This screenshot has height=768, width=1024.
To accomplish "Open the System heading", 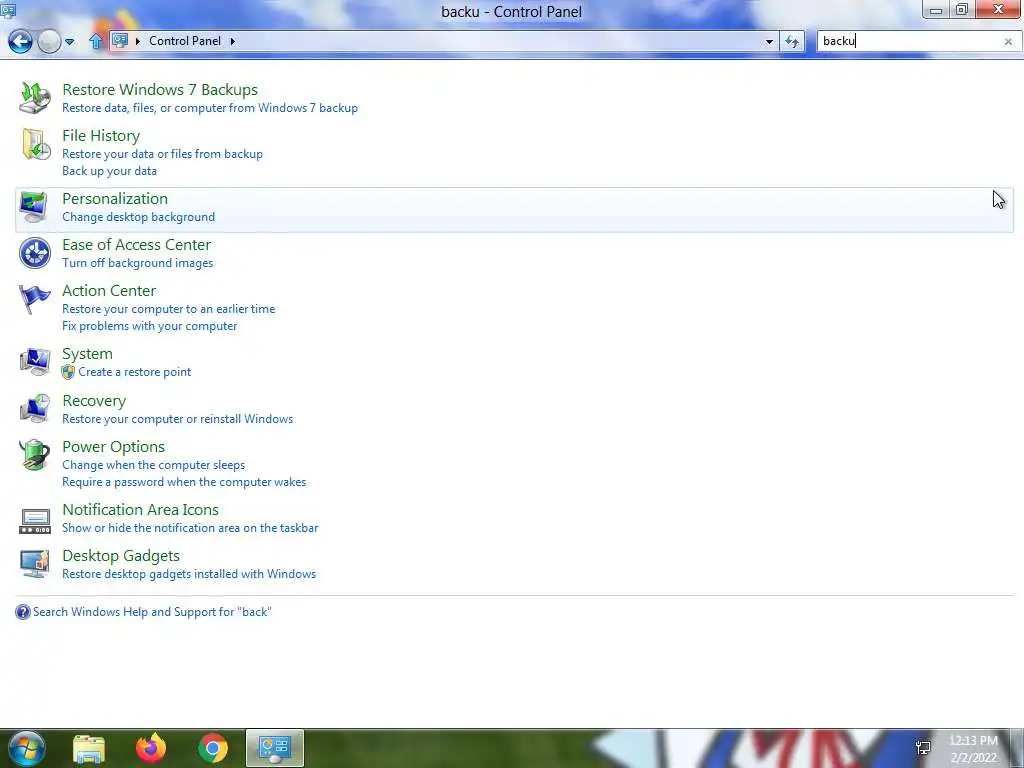I will 88,353.
